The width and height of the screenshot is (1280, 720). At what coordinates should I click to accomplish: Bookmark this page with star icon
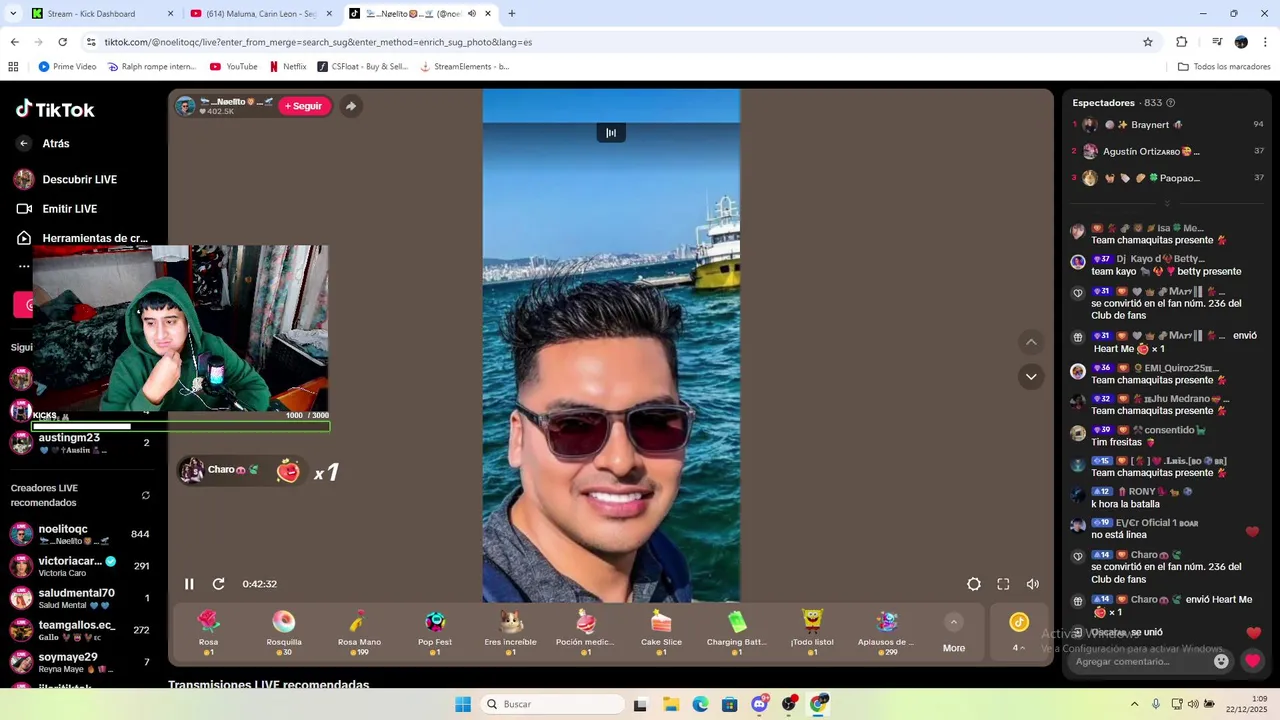tap(1148, 42)
